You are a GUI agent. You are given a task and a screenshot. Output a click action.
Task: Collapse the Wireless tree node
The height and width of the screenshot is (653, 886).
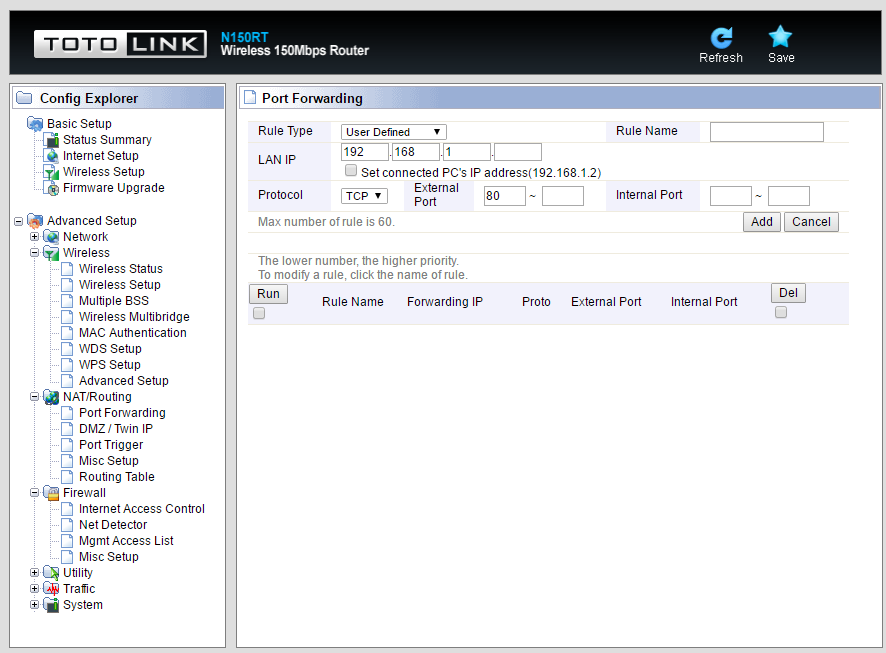34,253
